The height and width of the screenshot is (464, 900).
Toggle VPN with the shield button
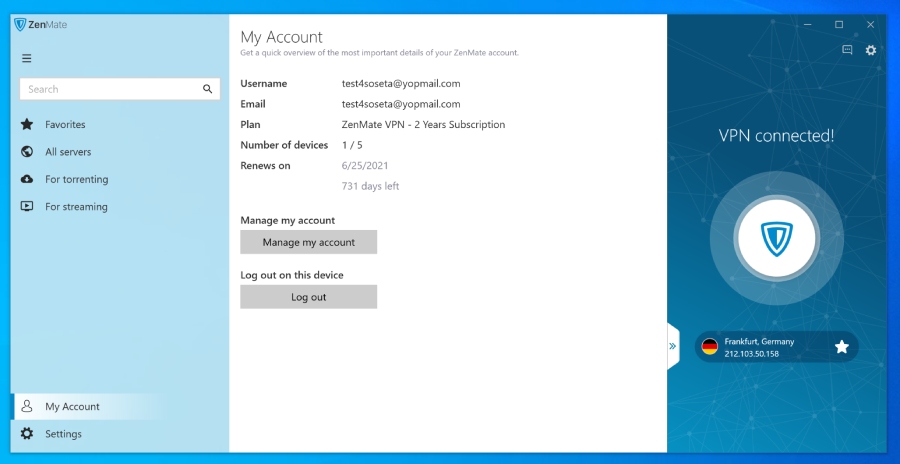point(777,238)
